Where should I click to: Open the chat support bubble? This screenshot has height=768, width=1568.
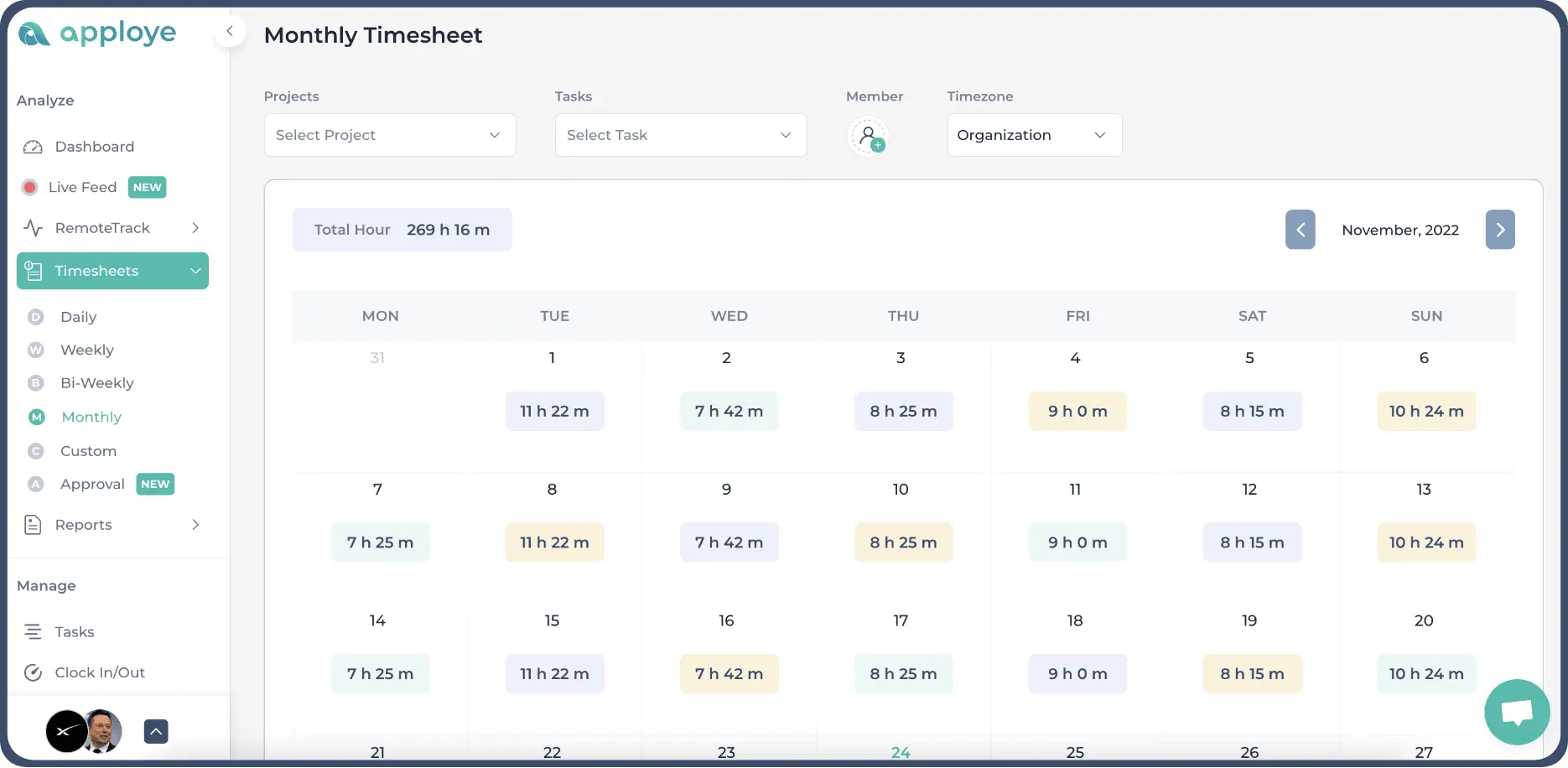[1517, 712]
